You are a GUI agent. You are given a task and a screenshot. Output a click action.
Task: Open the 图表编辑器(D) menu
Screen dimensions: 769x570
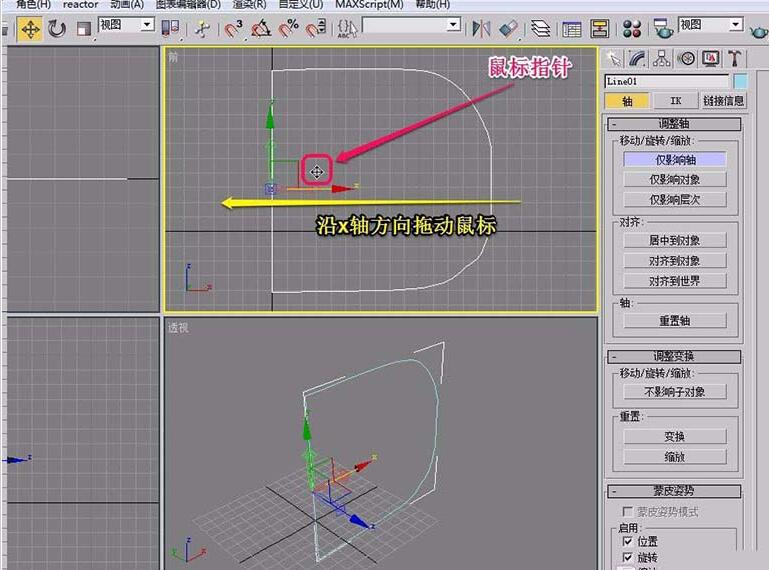click(188, 4)
